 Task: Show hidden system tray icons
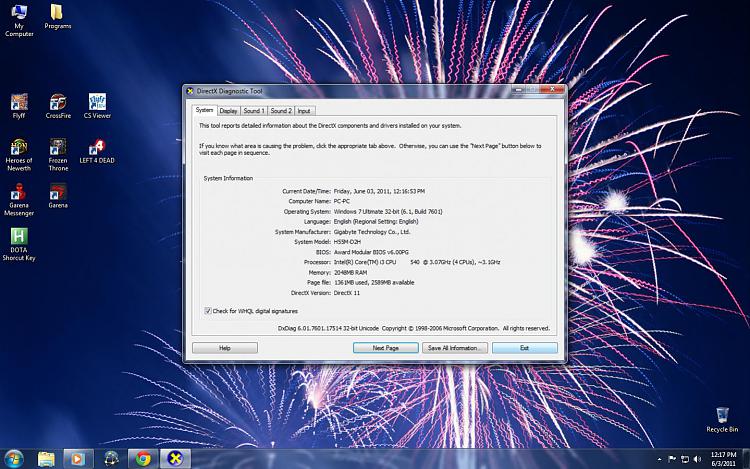660,459
